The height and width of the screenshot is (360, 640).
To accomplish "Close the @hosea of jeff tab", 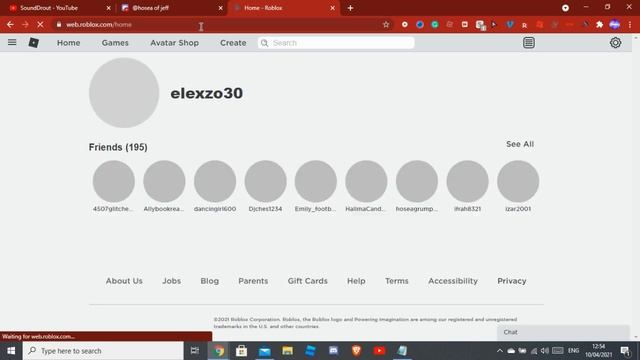I will pos(220,8).
